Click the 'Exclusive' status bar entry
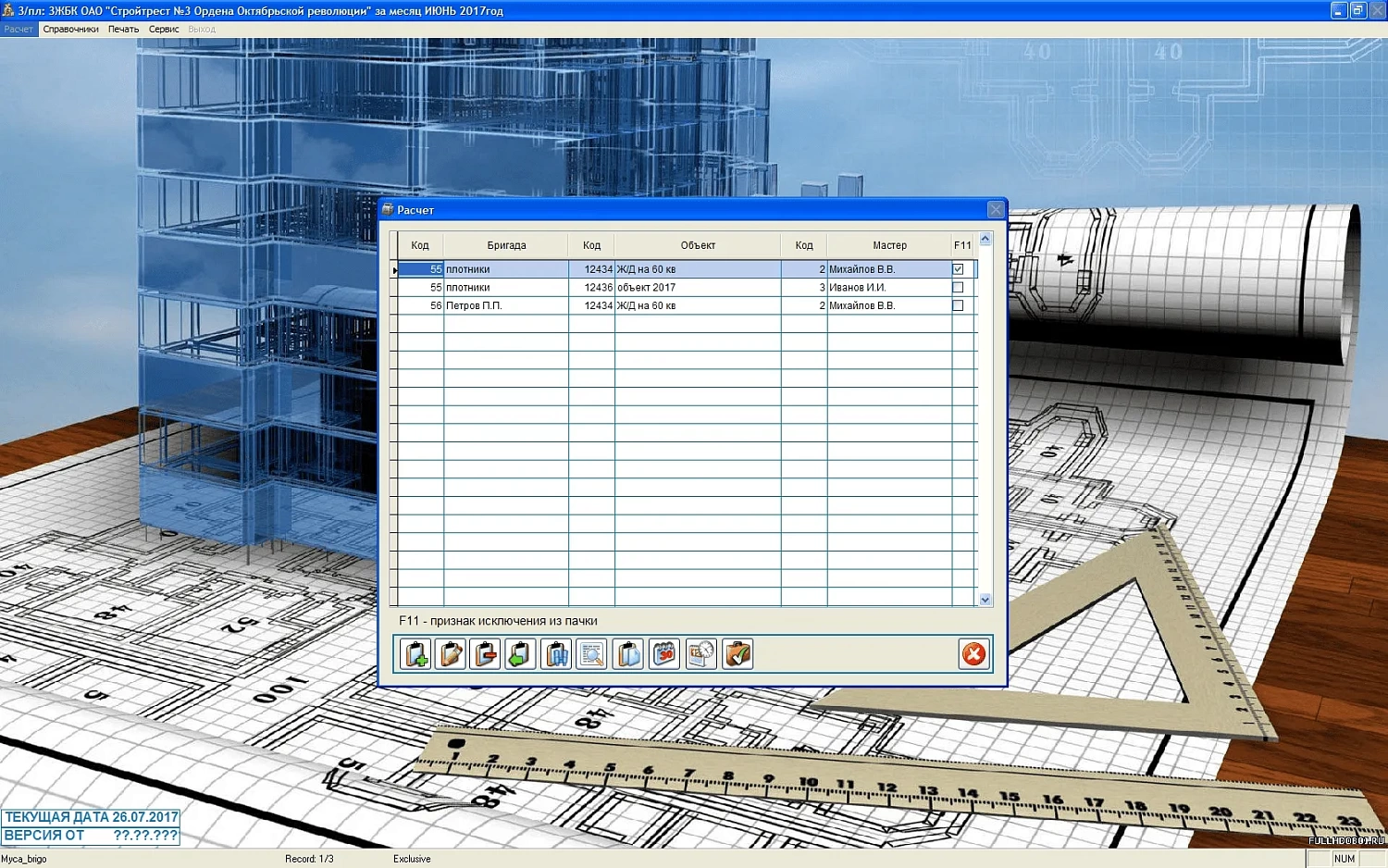 [x=412, y=859]
